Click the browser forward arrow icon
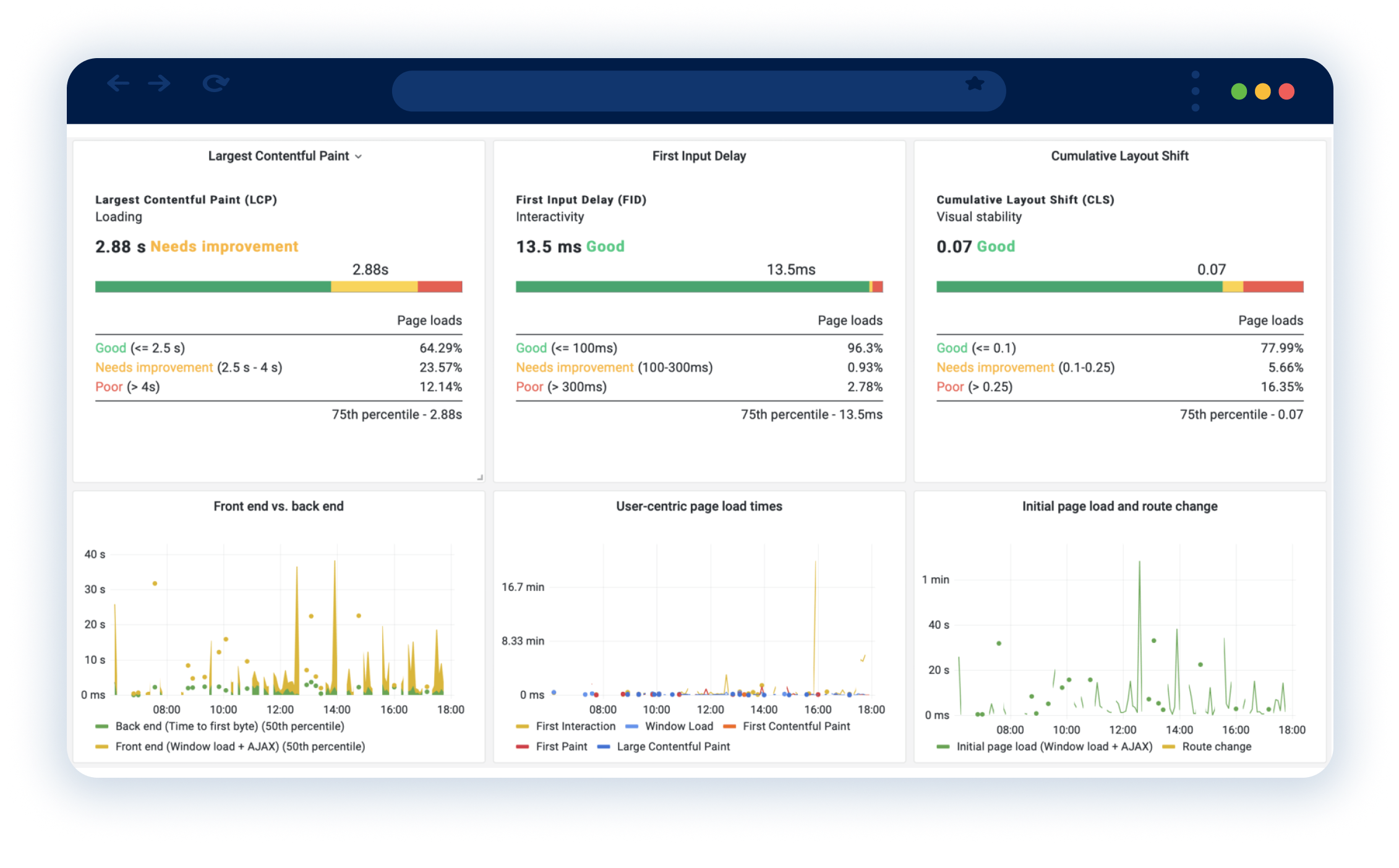 [x=160, y=83]
